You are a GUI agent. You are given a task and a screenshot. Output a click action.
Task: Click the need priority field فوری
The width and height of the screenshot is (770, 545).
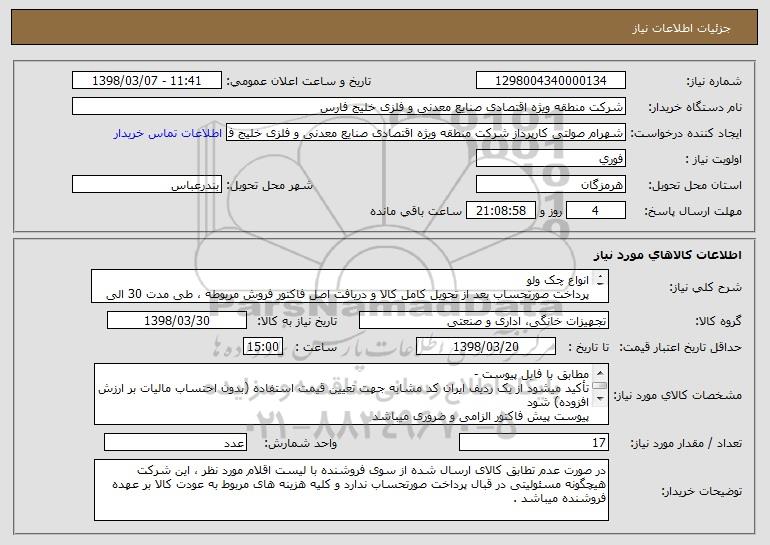(550, 159)
